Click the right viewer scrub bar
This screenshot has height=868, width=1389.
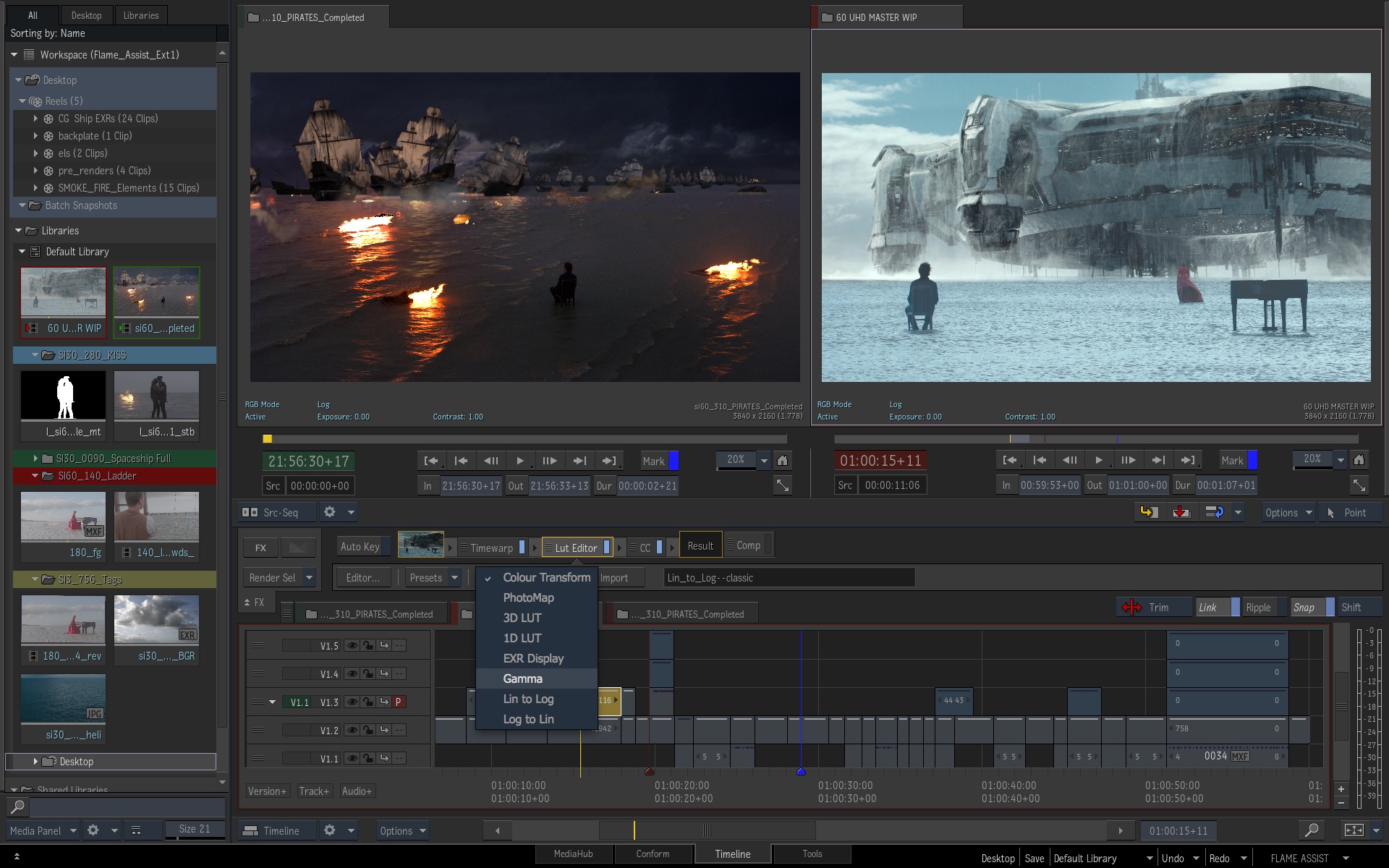tap(1096, 438)
